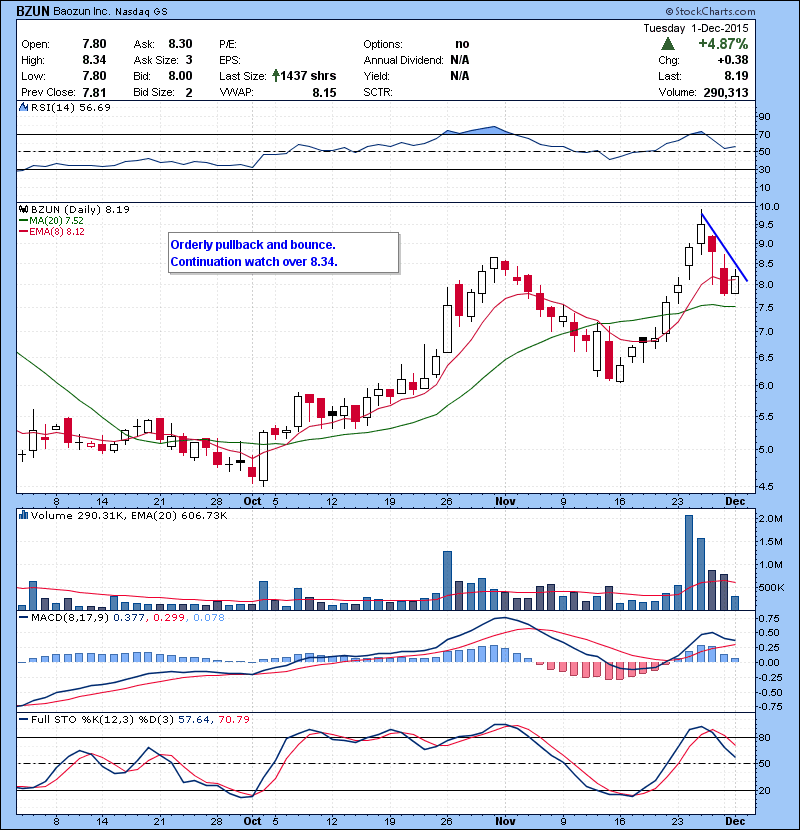This screenshot has height=830, width=800.
Task: Click the Chg value +0.38
Action: tap(733, 60)
